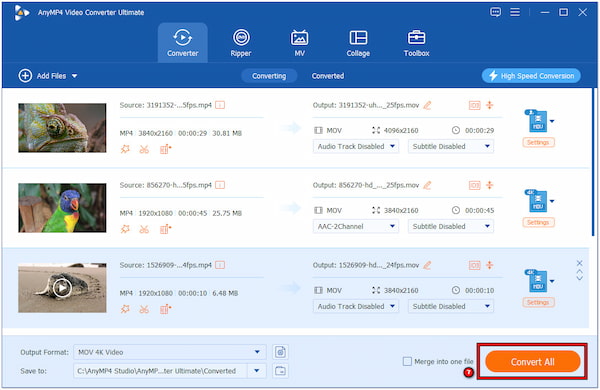This screenshot has height=390, width=600.
Task: Tick the Merge into one file checkbox
Action: (407, 361)
